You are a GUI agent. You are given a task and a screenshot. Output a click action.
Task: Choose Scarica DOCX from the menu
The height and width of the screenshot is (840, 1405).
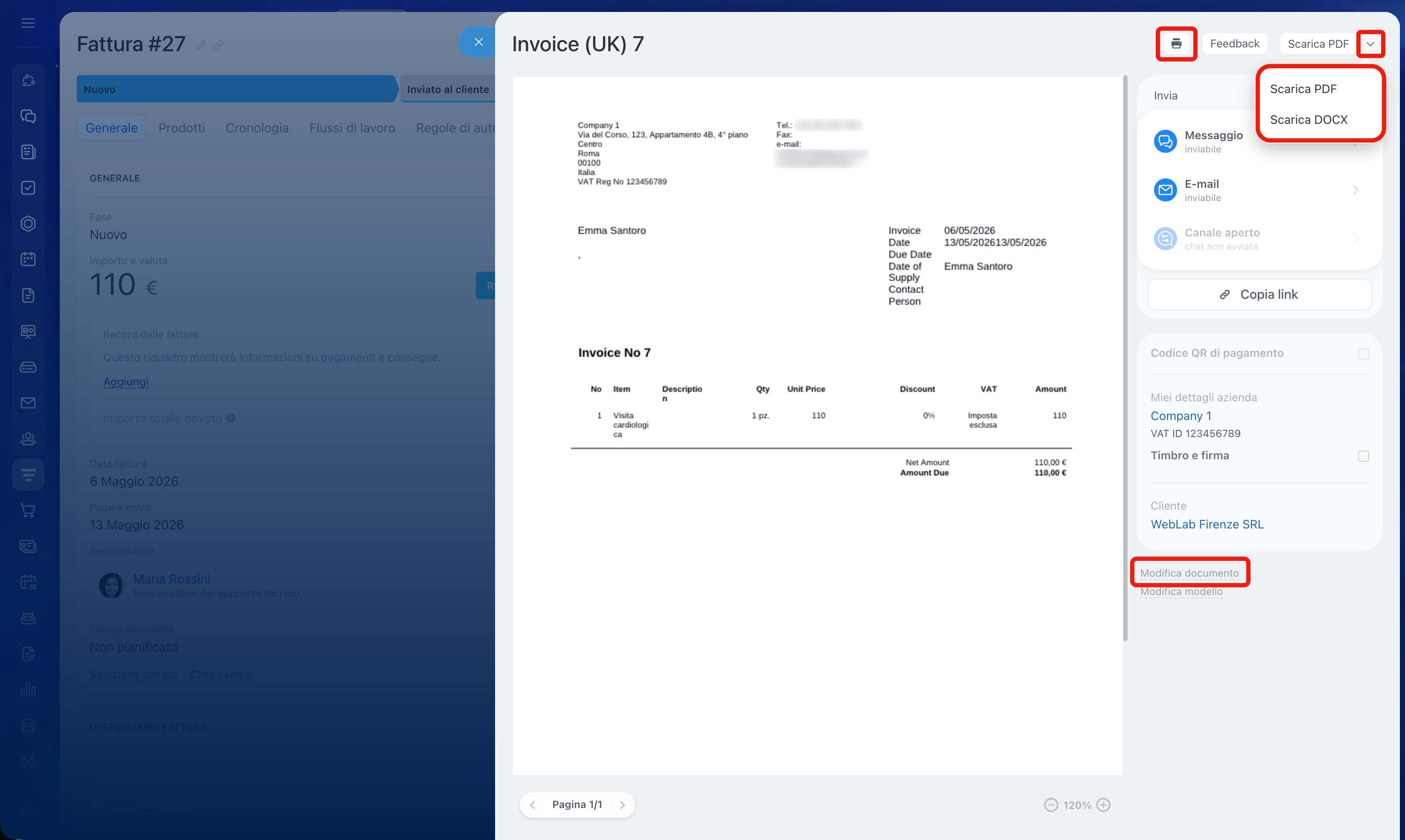1308,120
